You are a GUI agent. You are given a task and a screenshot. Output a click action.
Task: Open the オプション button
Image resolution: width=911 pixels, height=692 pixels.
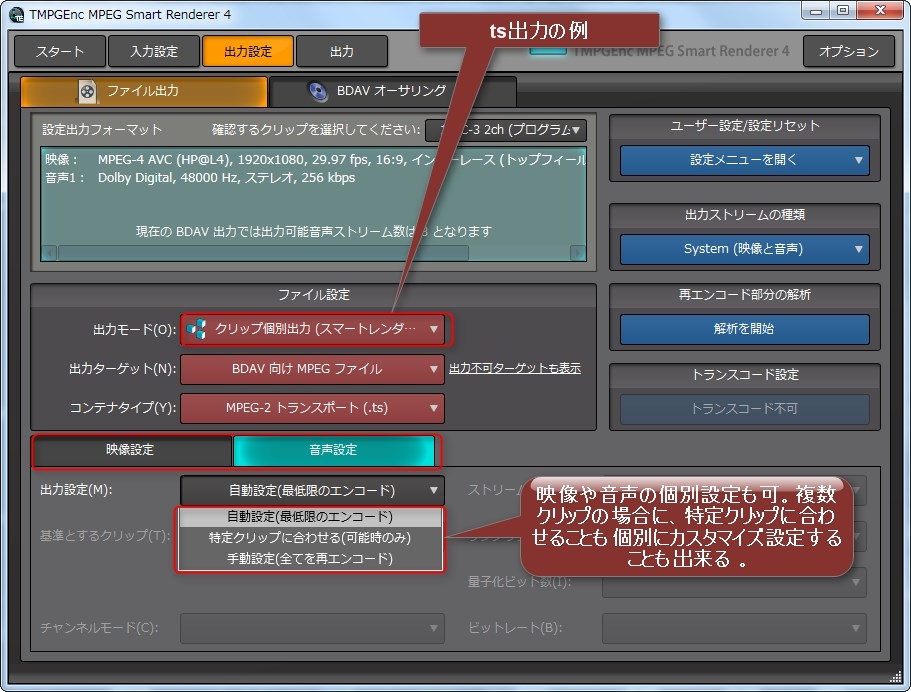tap(849, 52)
